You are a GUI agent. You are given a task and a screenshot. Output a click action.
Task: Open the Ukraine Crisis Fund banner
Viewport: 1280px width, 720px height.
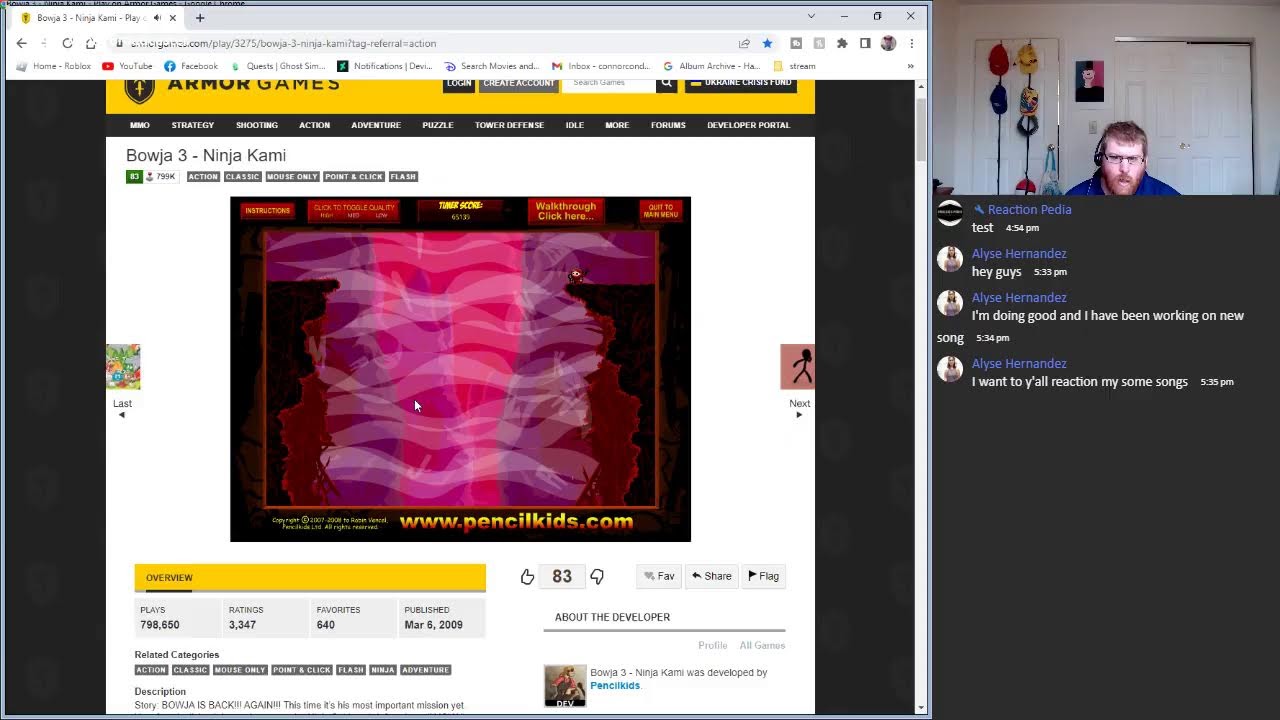point(741,84)
